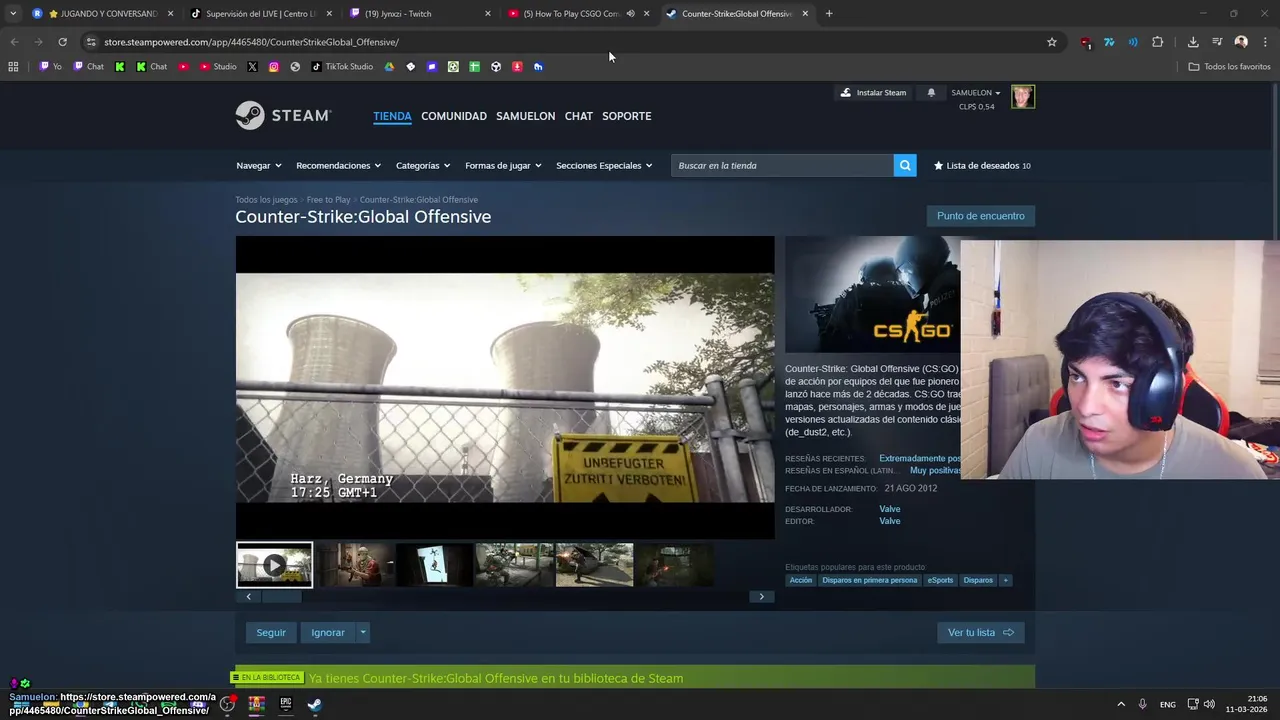Screen dimensions: 1280x720
Task: Expand Secciones Especiales dropdown
Action: point(604,166)
